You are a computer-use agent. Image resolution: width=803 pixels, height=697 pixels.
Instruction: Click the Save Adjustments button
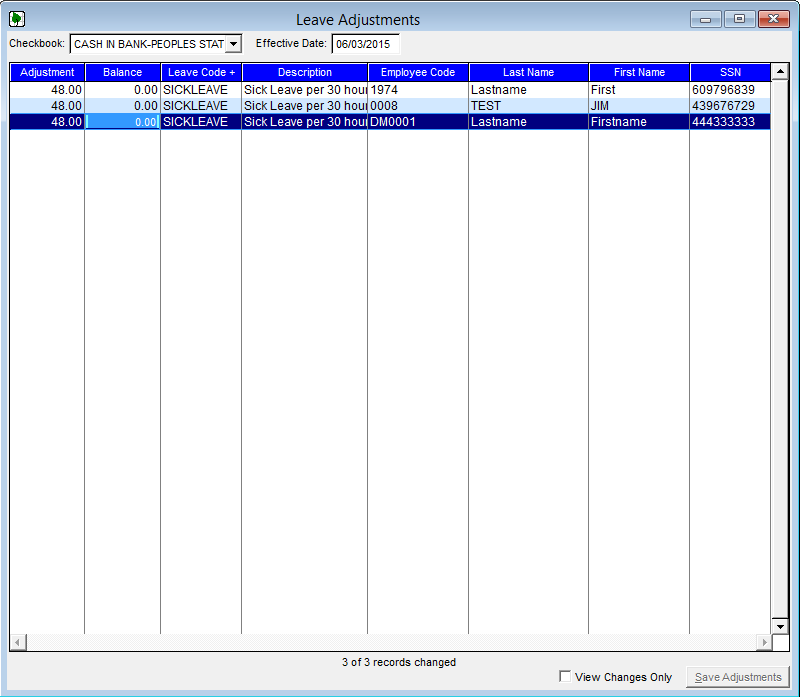[x=737, y=677]
